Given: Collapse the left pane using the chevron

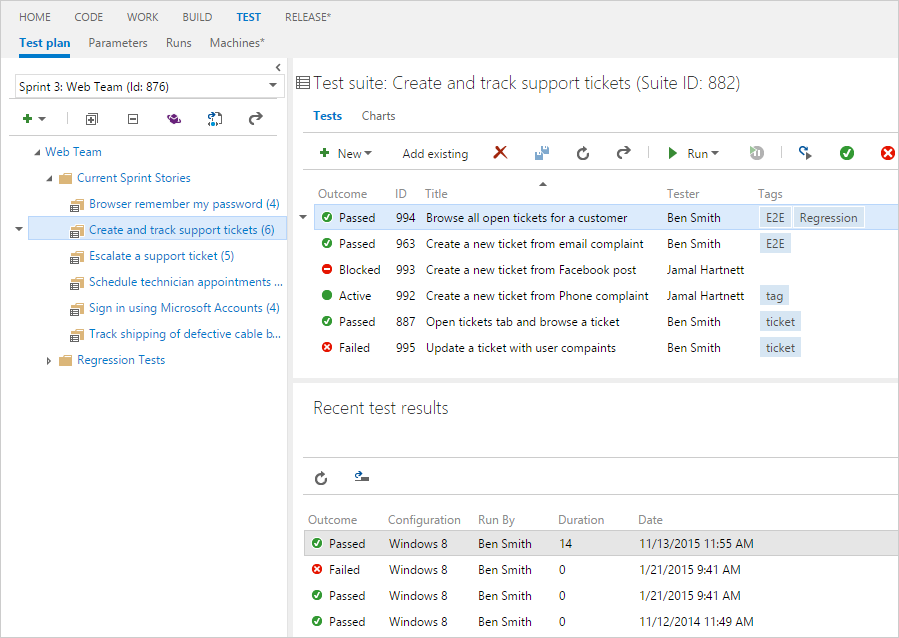Looking at the screenshot, I should [278, 67].
